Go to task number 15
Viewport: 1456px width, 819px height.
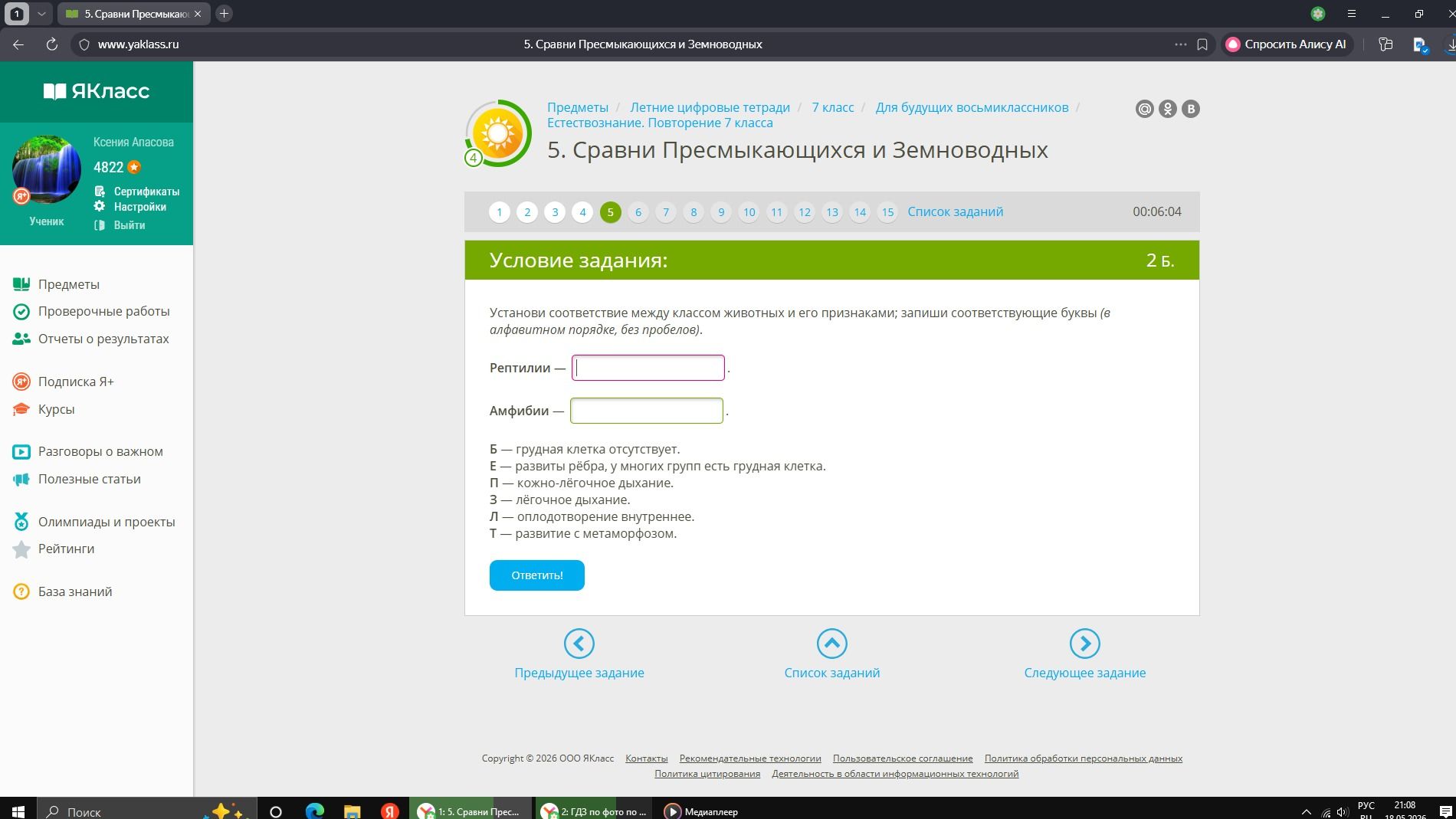(887, 212)
